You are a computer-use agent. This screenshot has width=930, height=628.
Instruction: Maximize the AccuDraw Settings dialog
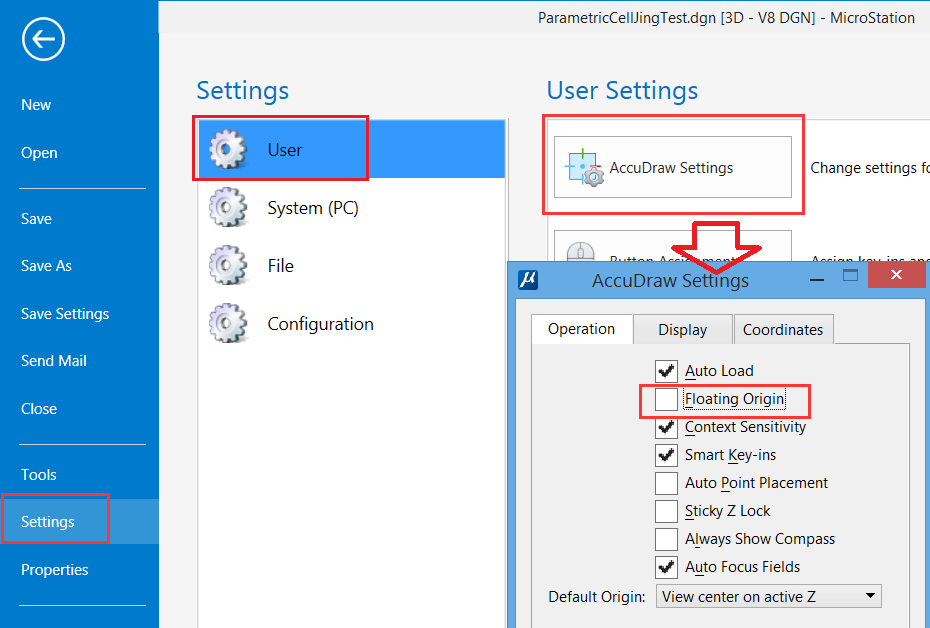[851, 275]
